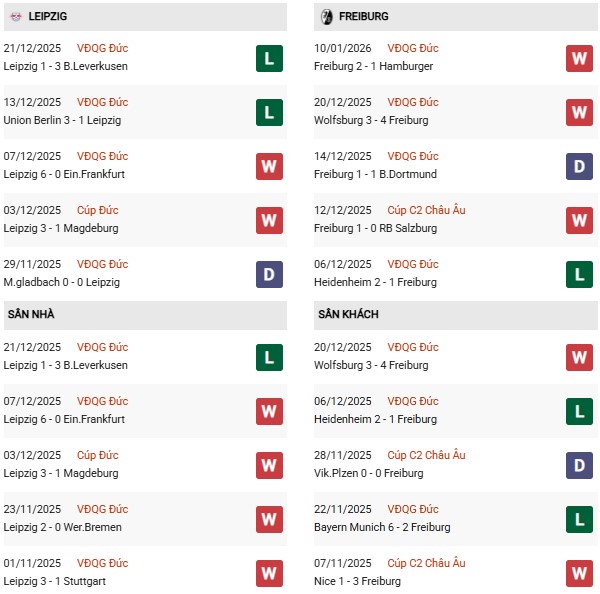The height and width of the screenshot is (594, 600).
Task: Click W badge for Leipzig vs Wer.Bremen
Action: 269,519
